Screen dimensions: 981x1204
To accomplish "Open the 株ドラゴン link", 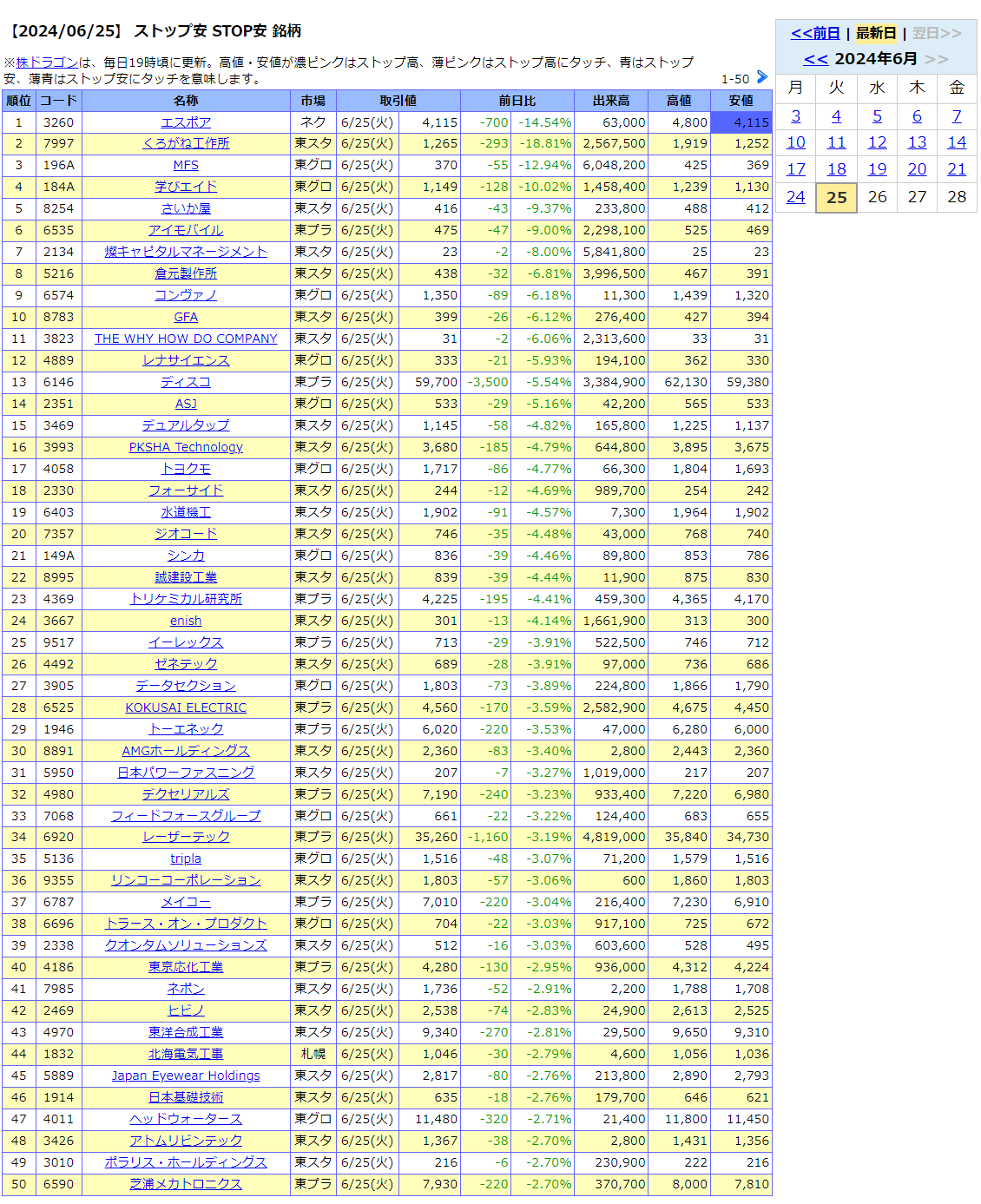I will coord(47,63).
